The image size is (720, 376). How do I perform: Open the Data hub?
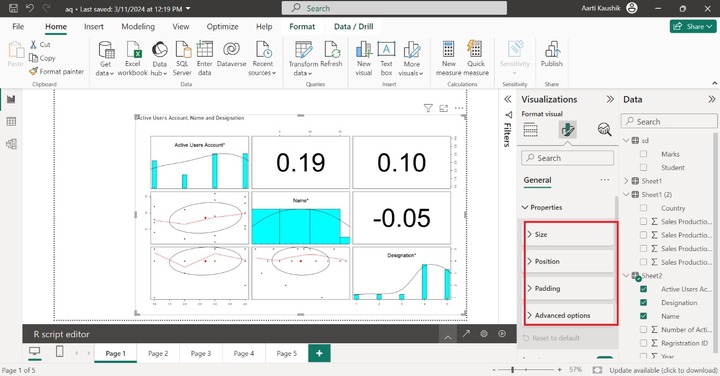point(159,58)
